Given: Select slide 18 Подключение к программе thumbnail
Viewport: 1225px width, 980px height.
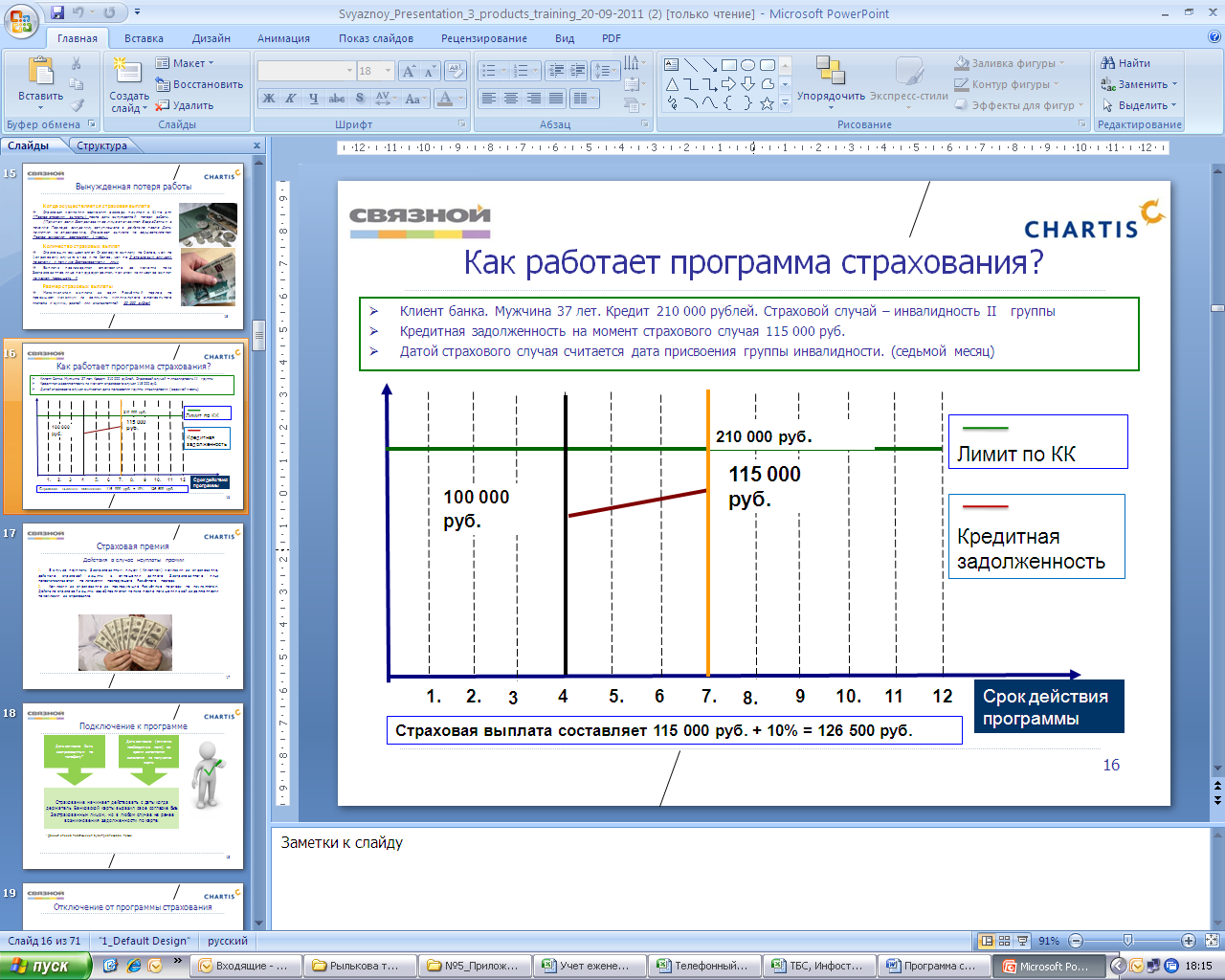Looking at the screenshot, I should tap(133, 786).
